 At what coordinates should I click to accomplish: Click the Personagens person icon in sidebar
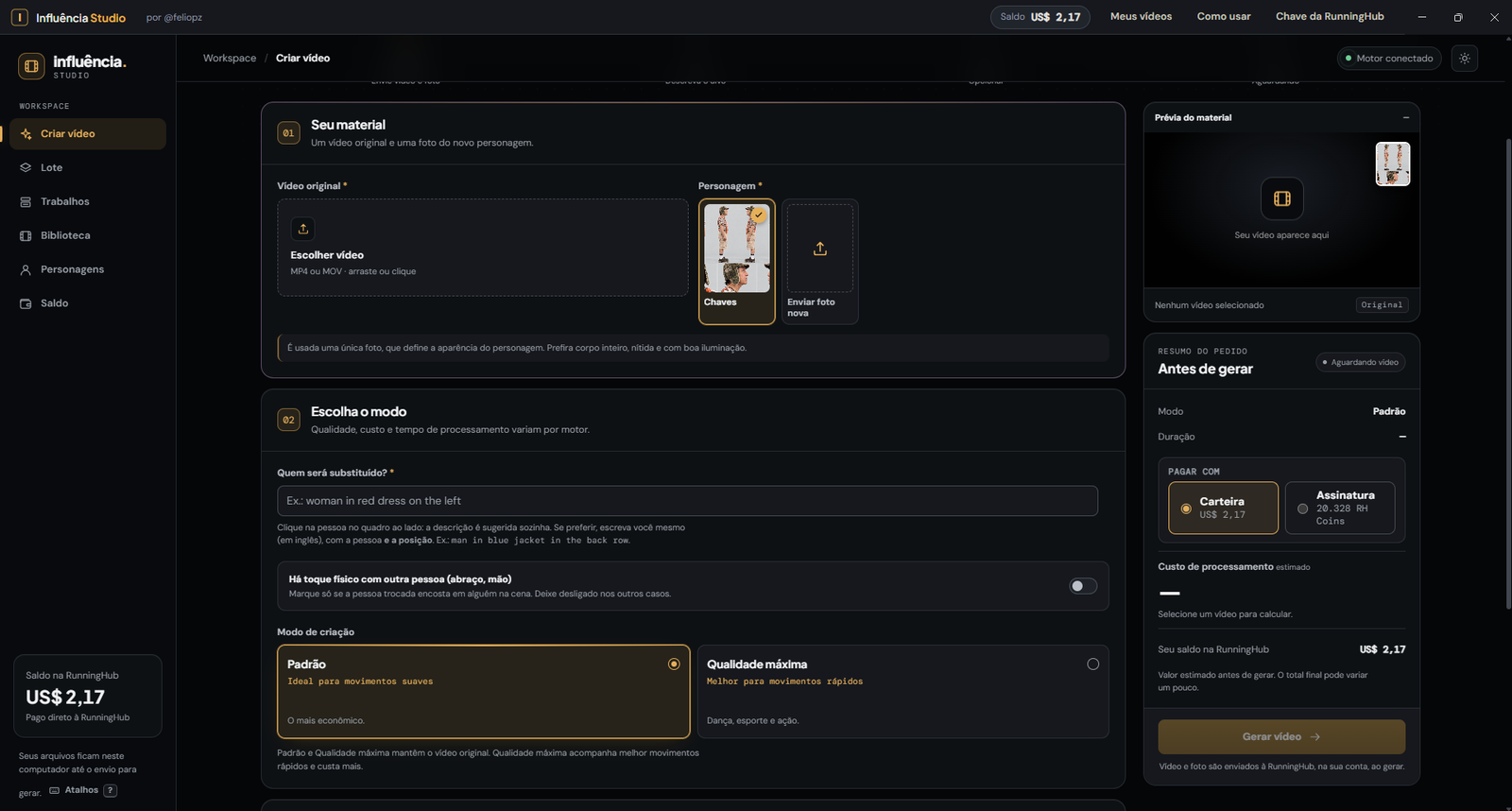click(26, 269)
